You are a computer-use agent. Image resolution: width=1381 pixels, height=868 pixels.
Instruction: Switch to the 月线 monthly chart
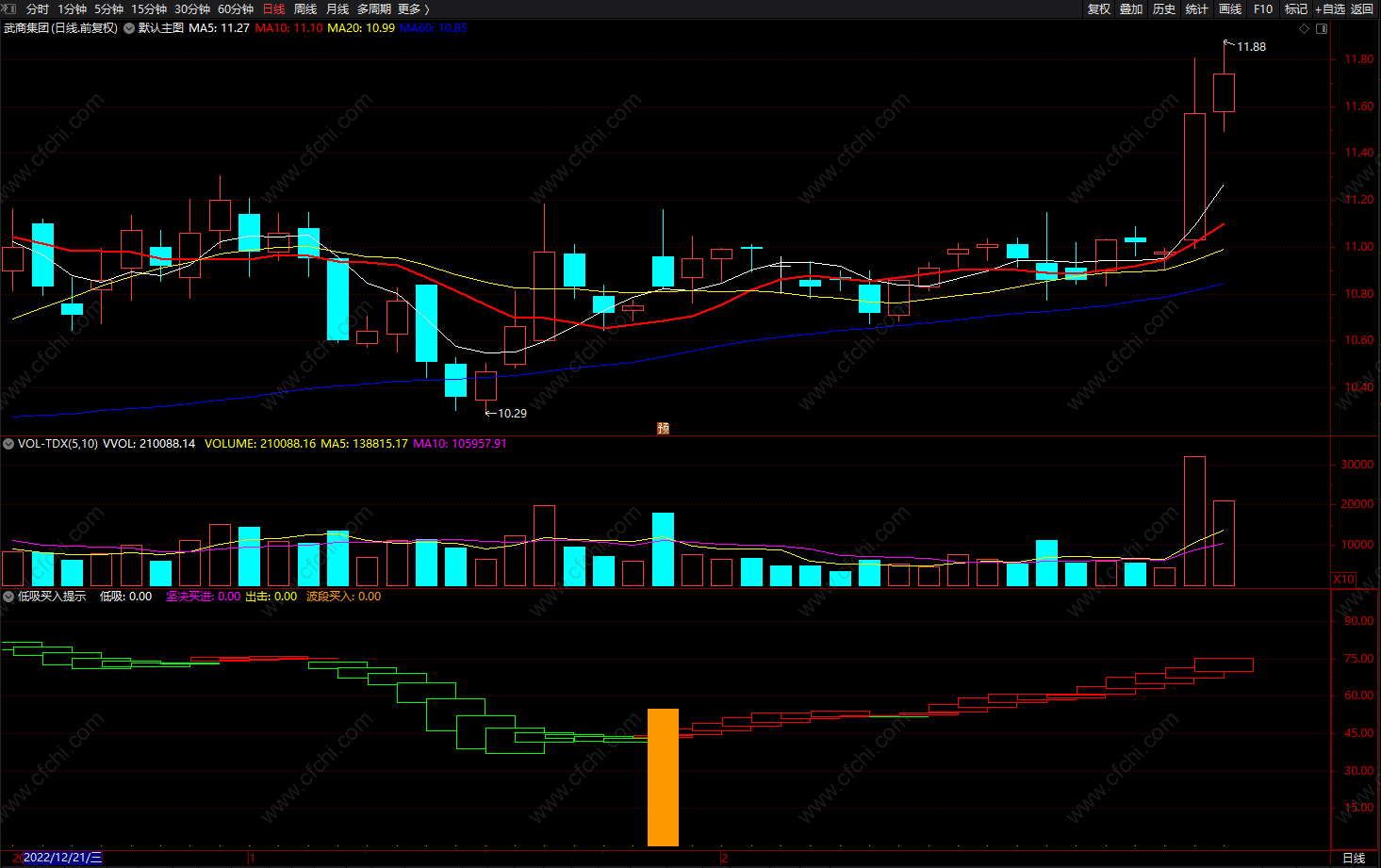(337, 8)
